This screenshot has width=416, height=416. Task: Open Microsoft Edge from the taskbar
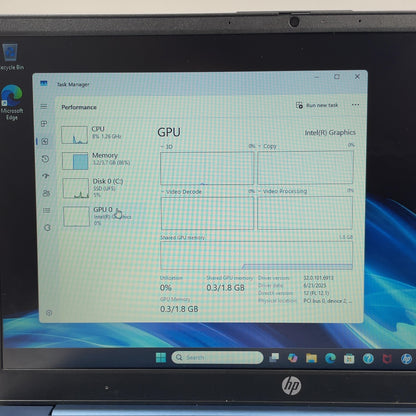[330, 358]
